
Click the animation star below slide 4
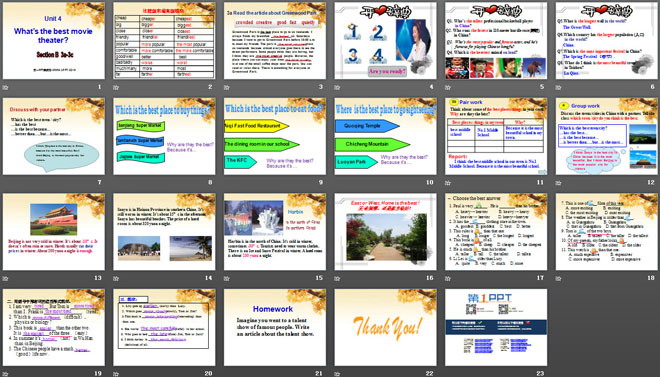tap(337, 88)
